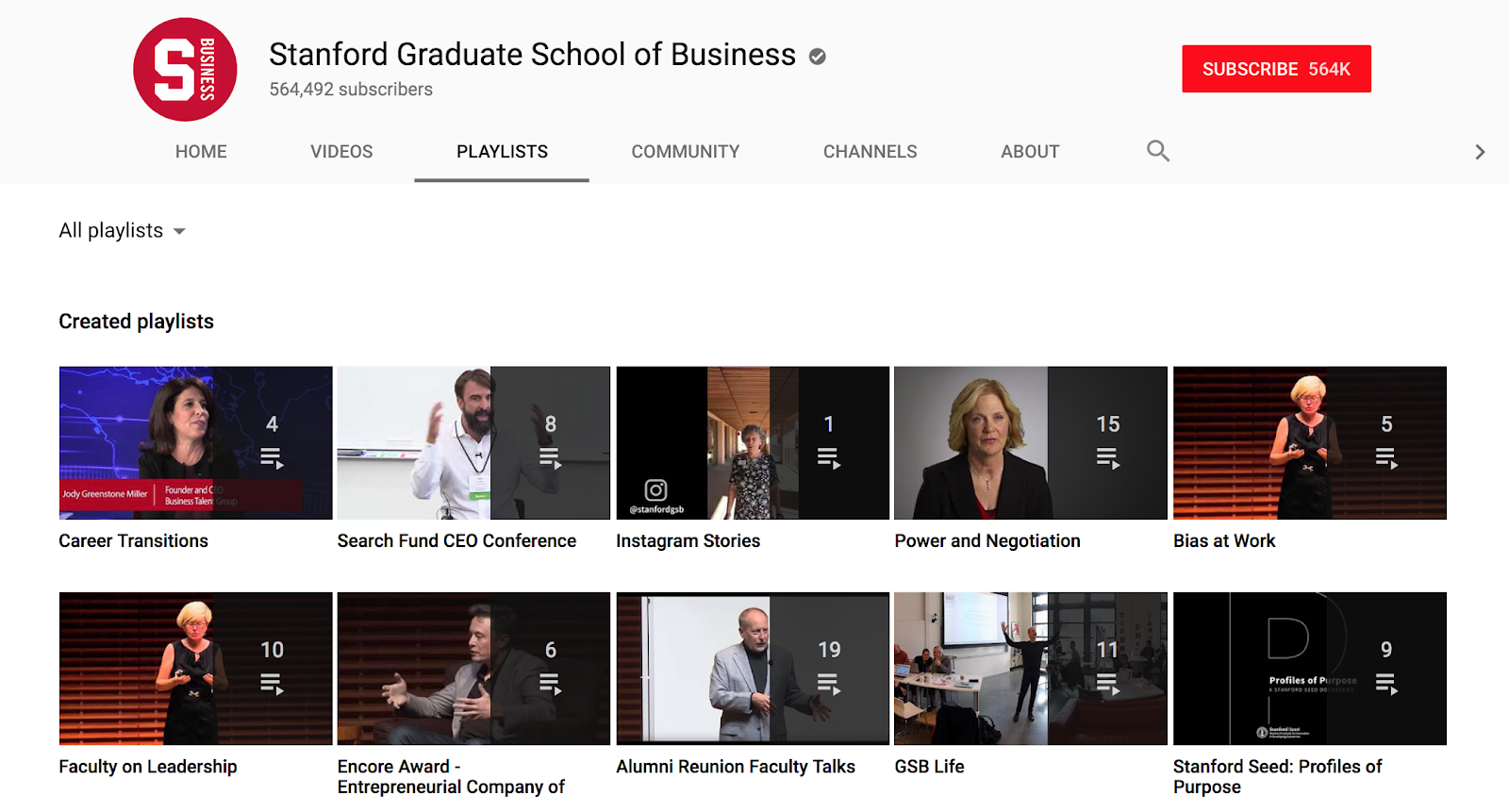Open the COMMUNITY tab
Viewport: 1509px width, 812px height.
click(686, 152)
